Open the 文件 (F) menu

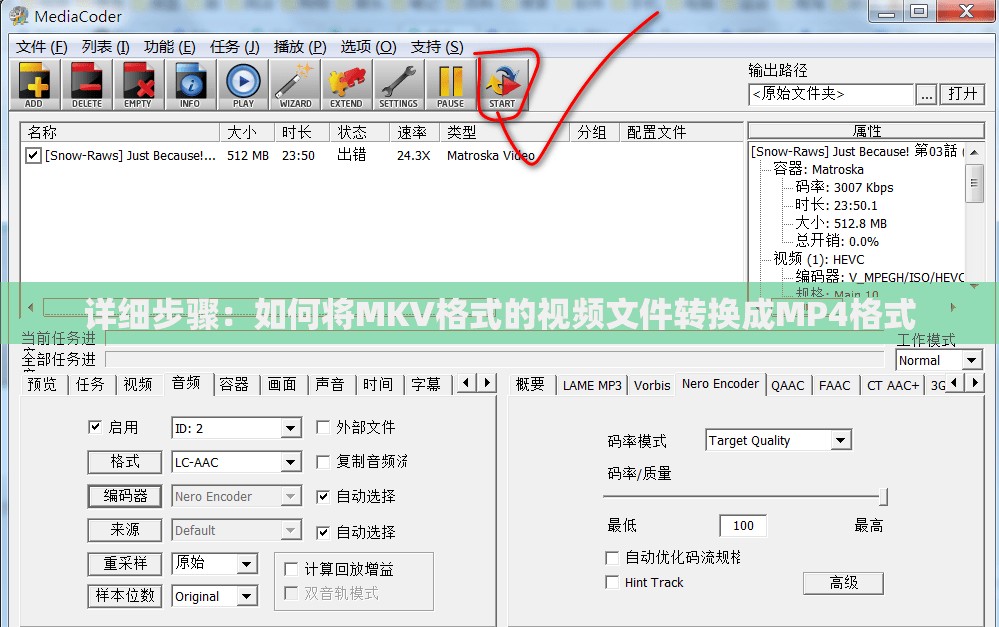(41, 47)
